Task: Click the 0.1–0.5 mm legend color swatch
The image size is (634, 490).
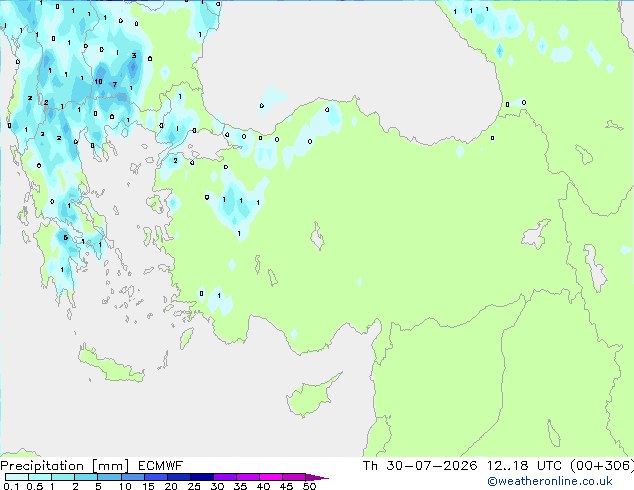Action: point(17,477)
